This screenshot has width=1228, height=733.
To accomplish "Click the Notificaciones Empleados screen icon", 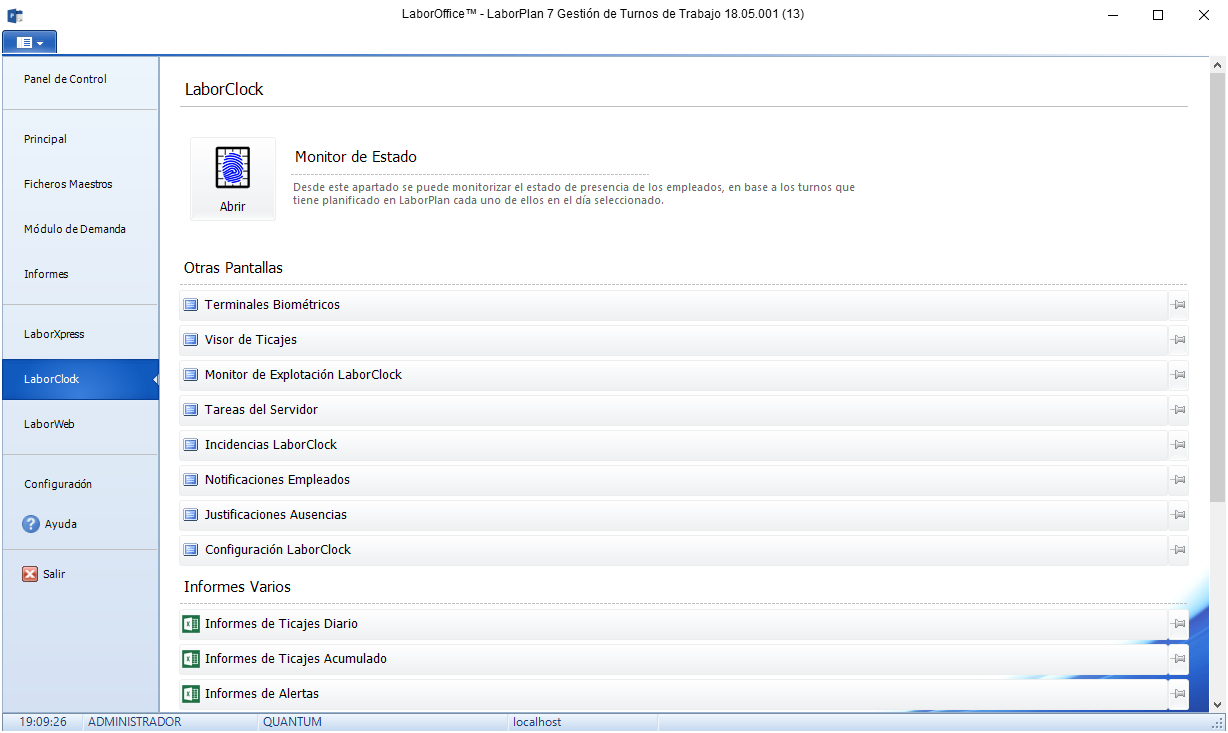I will [191, 480].
